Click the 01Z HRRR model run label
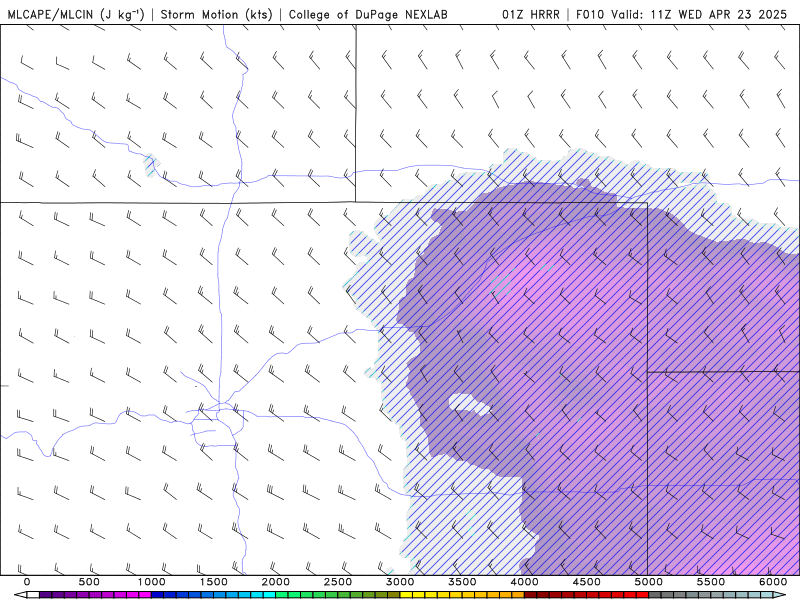This screenshot has width=800, height=600. [x=531, y=14]
